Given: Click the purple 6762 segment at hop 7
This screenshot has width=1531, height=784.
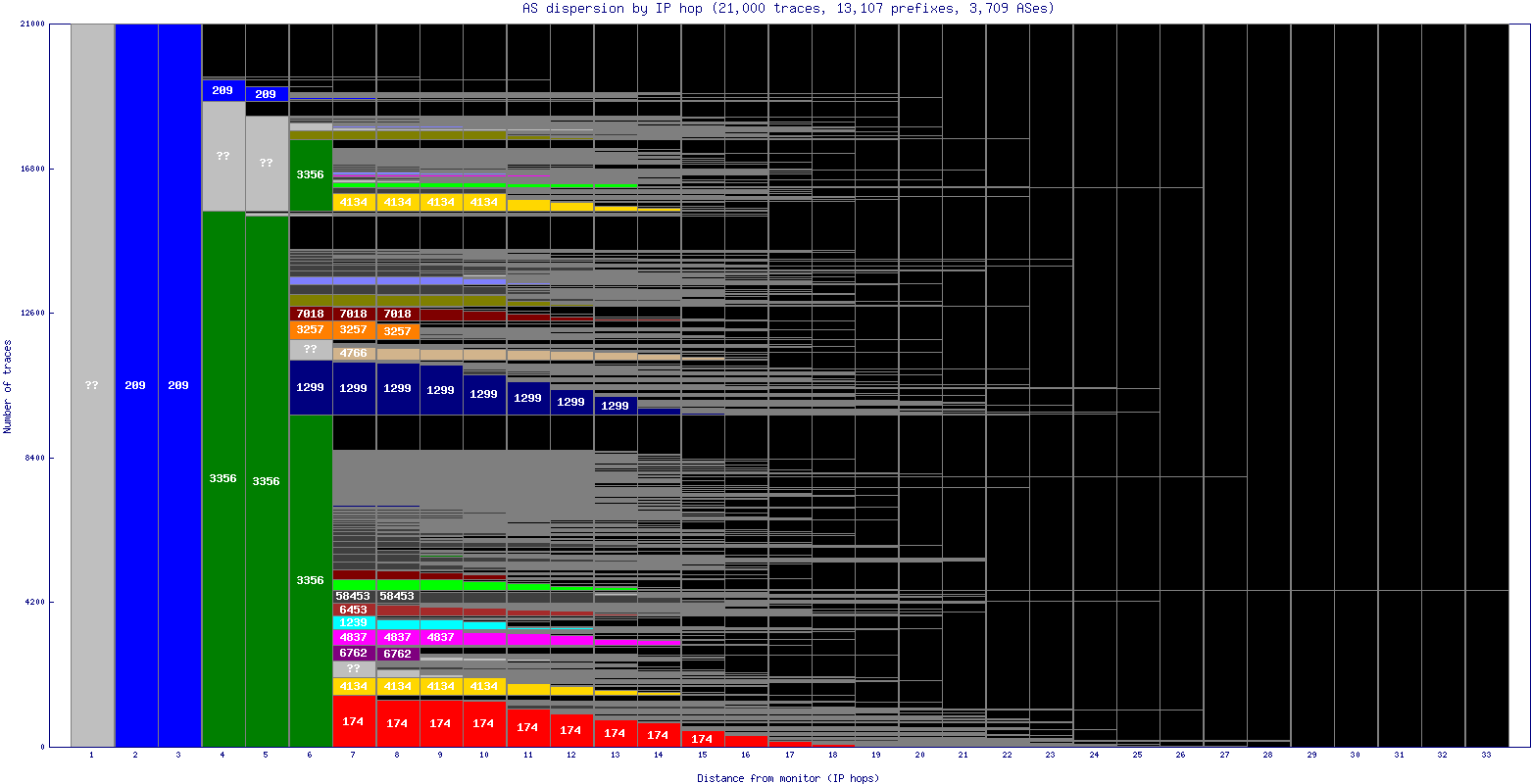Looking at the screenshot, I should 354,653.
